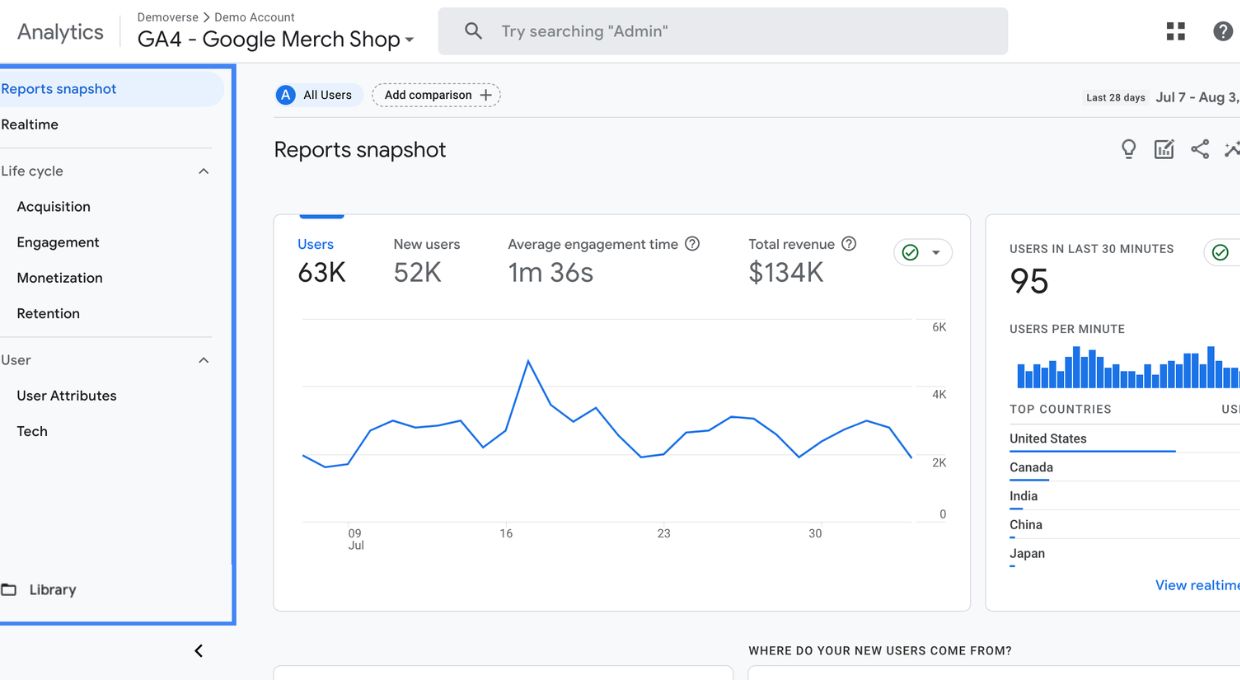Viewport: 1240px width, 680px height.
Task: Switch to the New users metric tab
Action: pyautogui.click(x=426, y=244)
